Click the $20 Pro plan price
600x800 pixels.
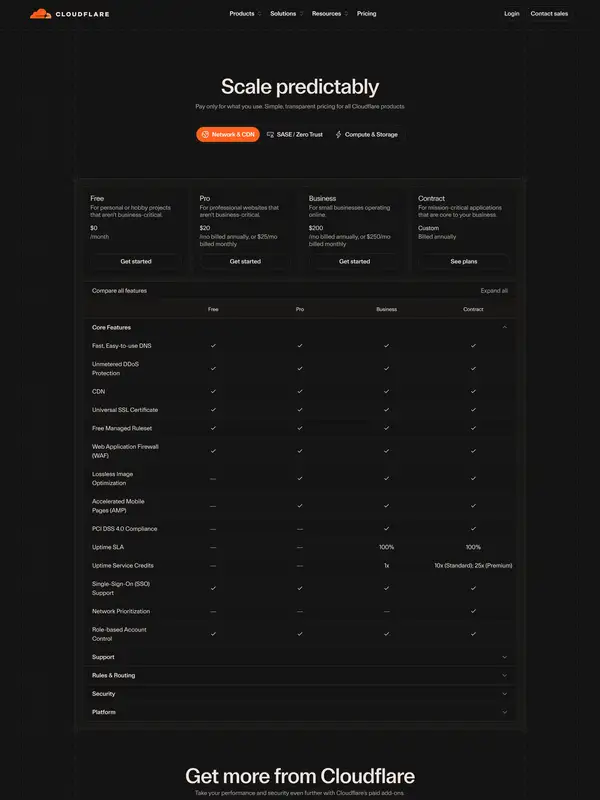205,228
